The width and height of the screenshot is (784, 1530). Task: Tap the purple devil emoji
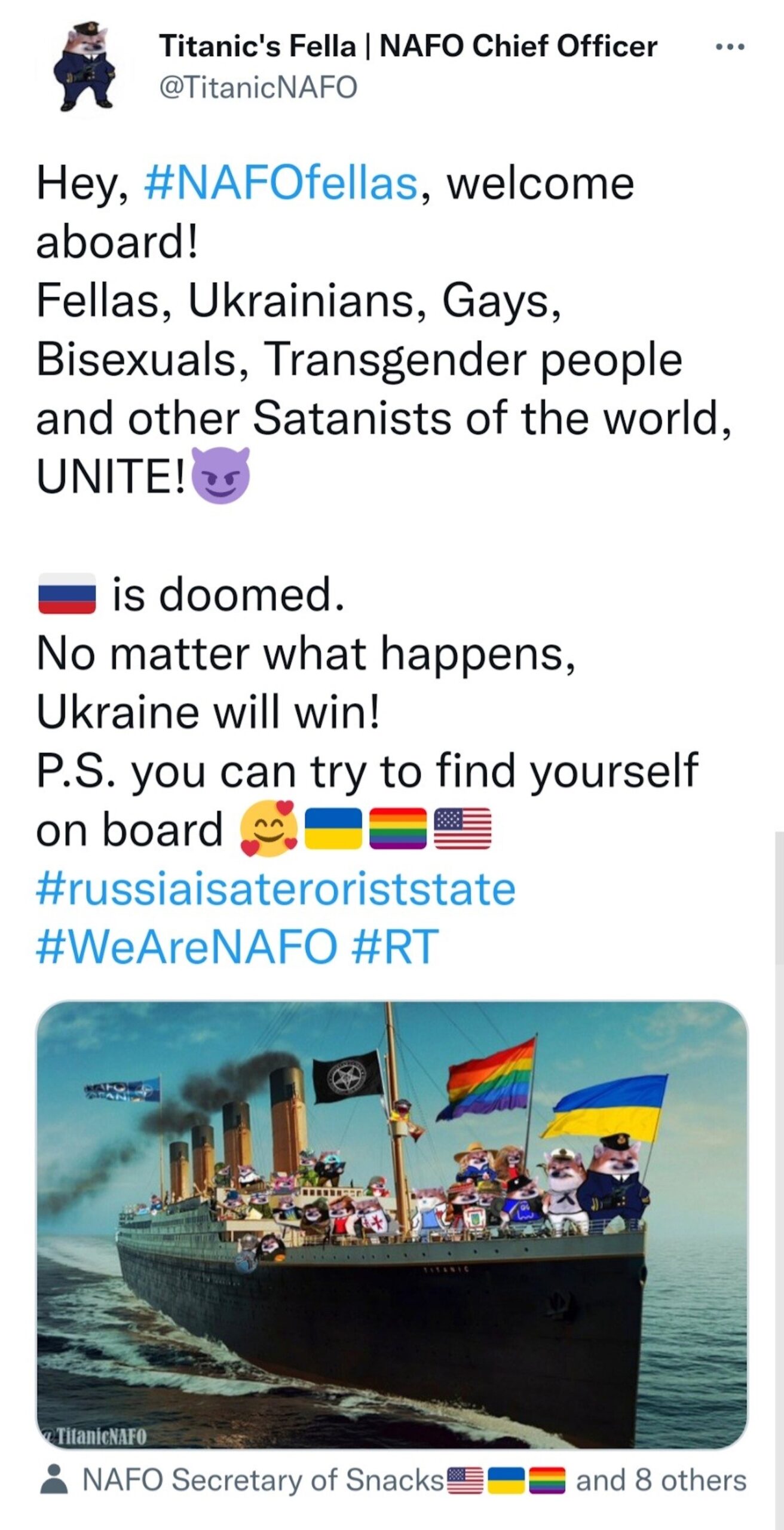[x=221, y=476]
